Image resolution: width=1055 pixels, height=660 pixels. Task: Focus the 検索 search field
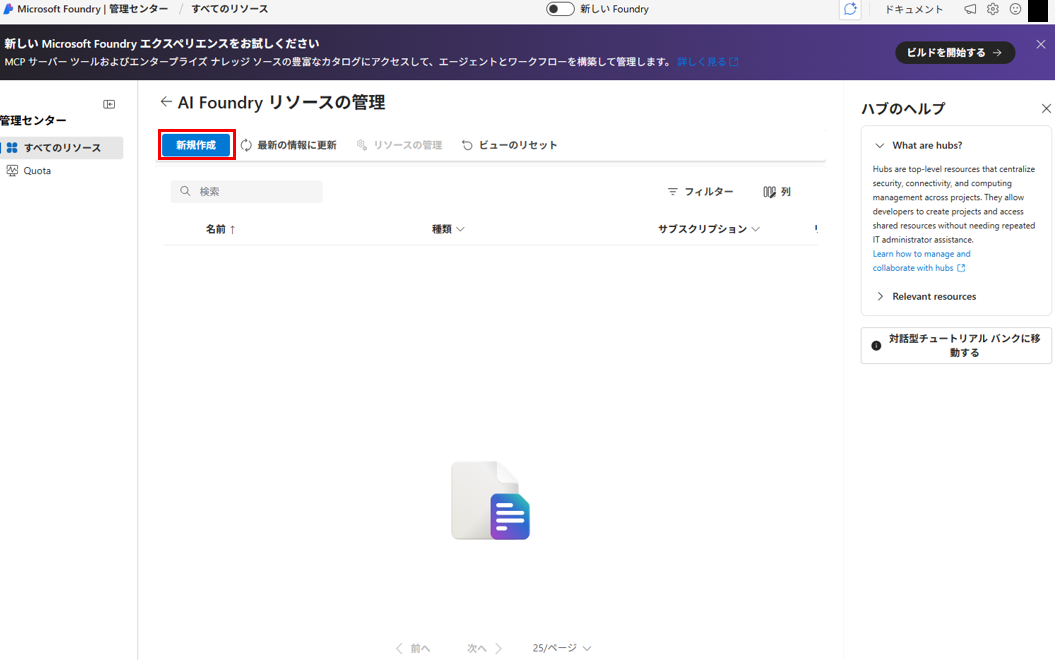pyautogui.click(x=246, y=192)
